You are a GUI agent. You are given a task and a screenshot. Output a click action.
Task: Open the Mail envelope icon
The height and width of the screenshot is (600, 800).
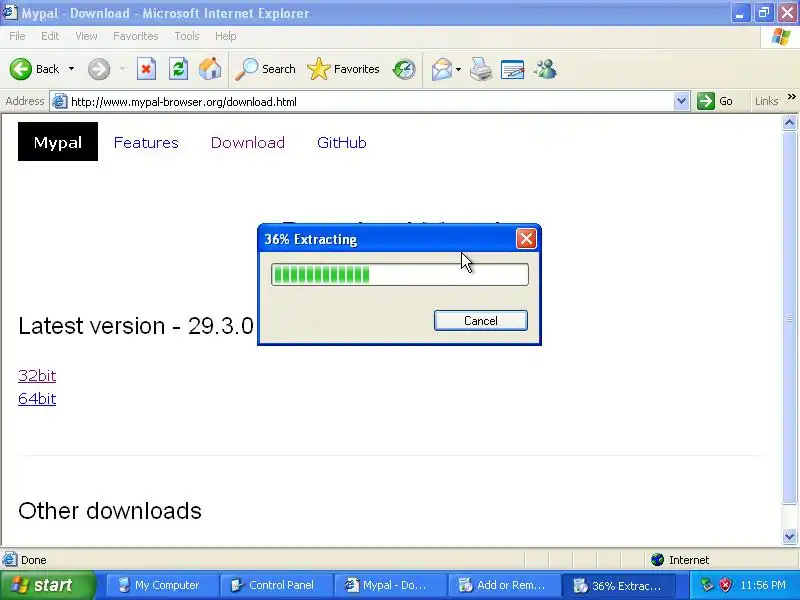[x=442, y=69]
